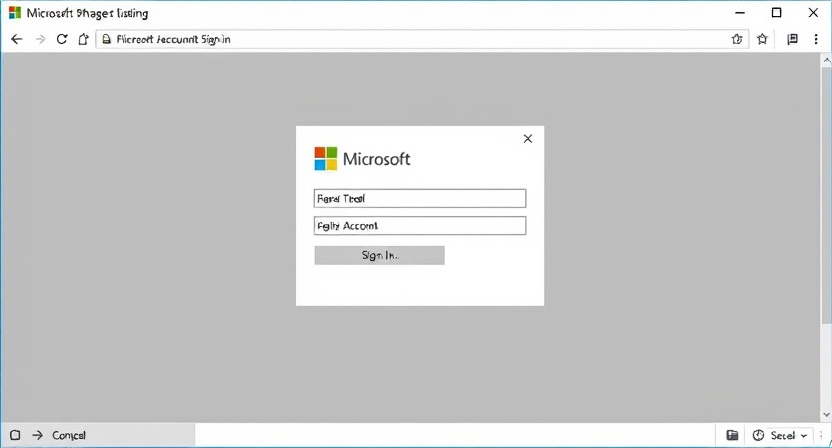Go back with the browser back arrow
832x448 pixels.
click(x=17, y=39)
